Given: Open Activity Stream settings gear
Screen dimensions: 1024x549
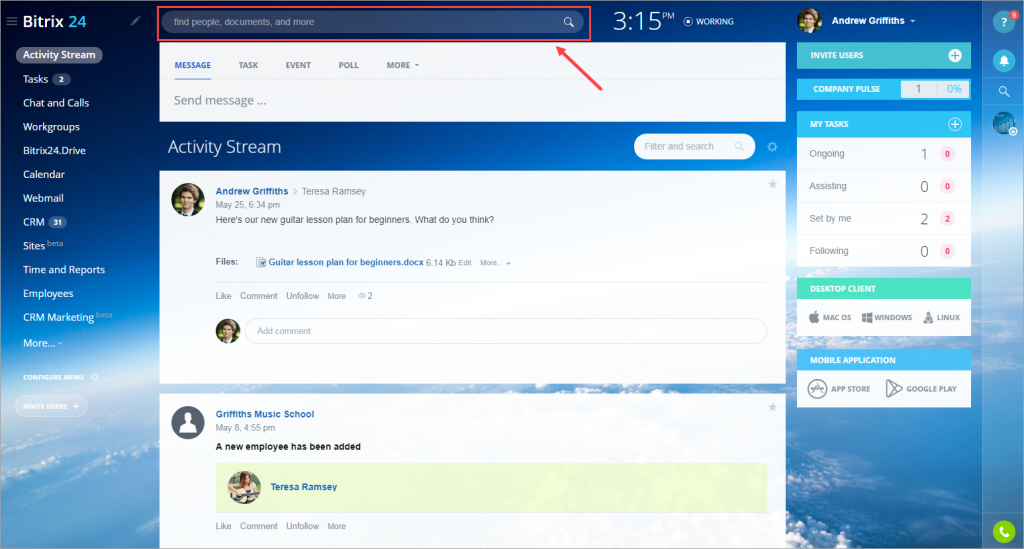Looking at the screenshot, I should (772, 147).
